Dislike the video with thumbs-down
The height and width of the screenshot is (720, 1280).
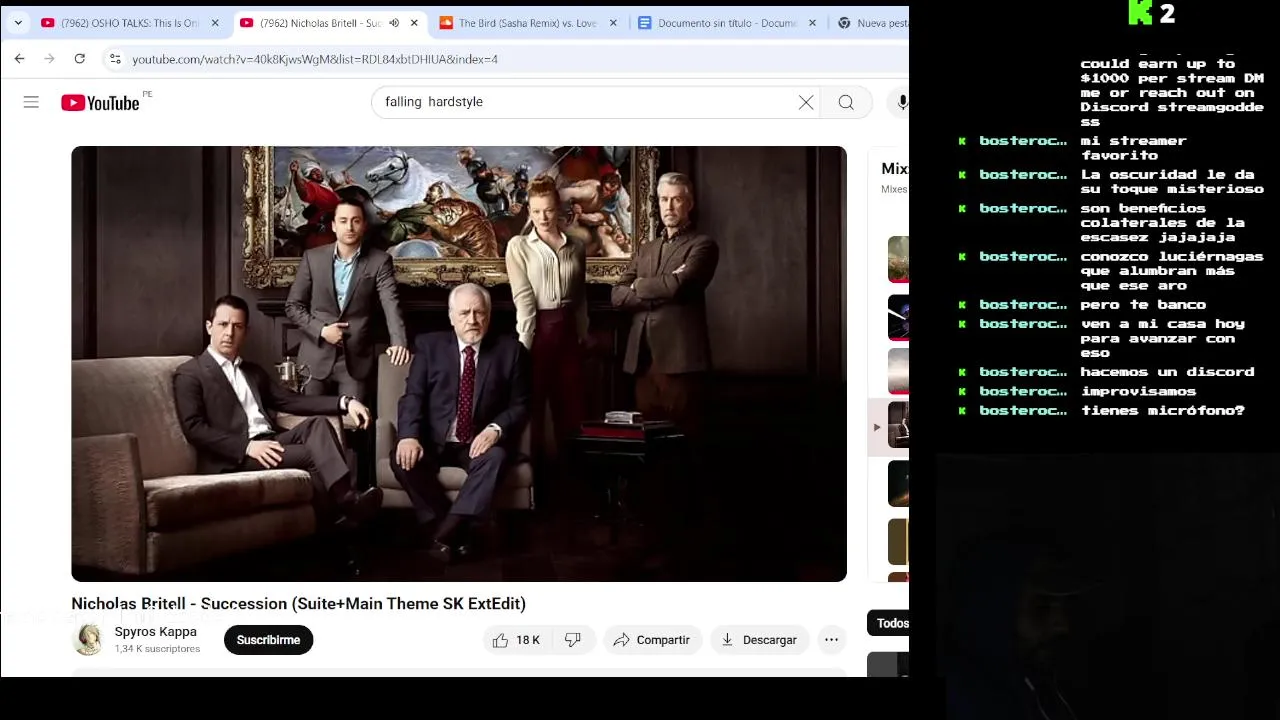[x=573, y=640]
